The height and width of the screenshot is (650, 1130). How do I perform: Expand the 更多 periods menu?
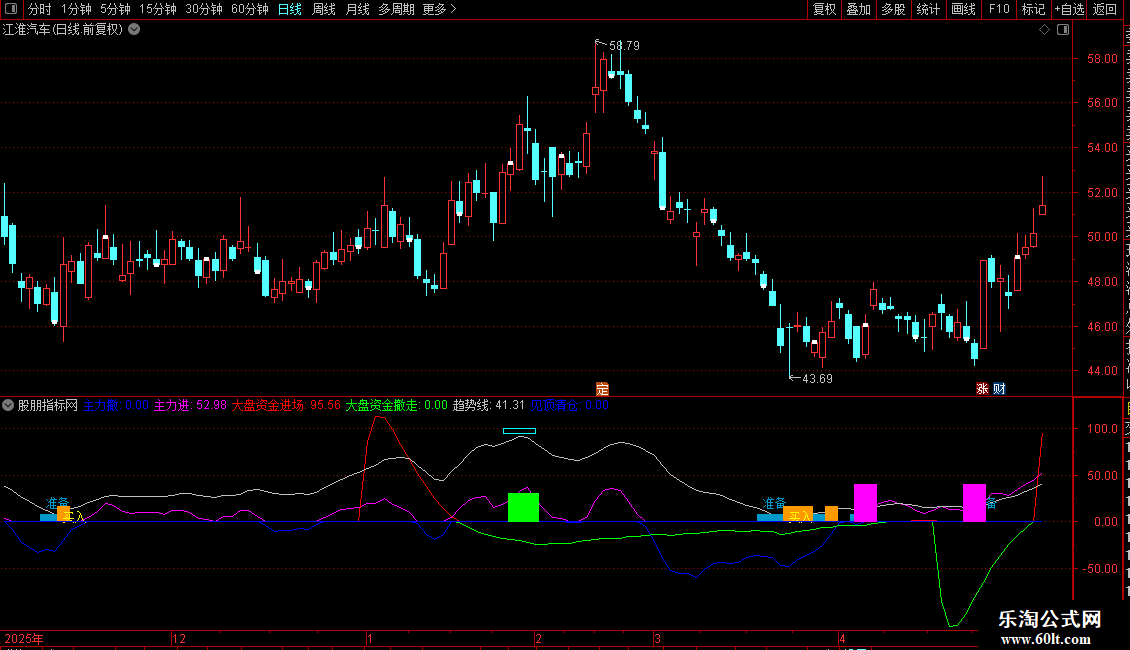[x=439, y=9]
